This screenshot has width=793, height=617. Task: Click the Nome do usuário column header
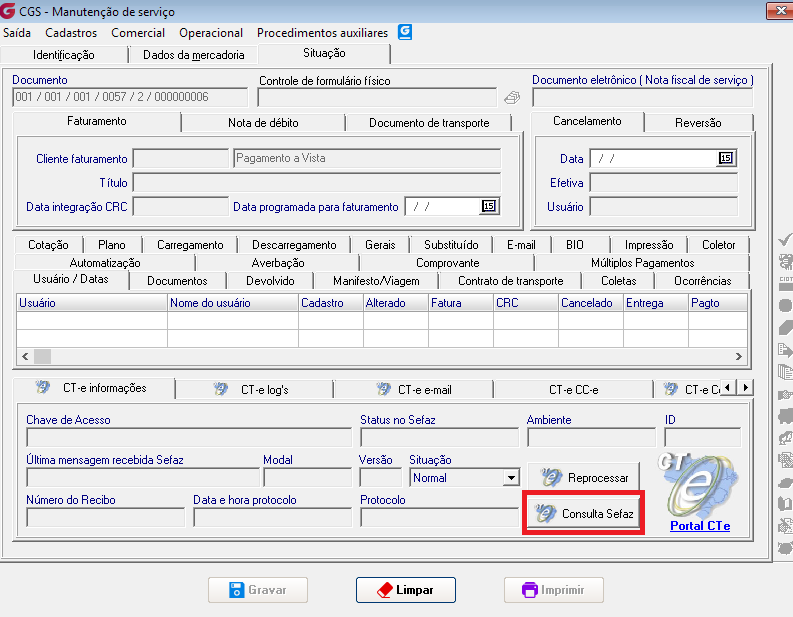[233, 303]
